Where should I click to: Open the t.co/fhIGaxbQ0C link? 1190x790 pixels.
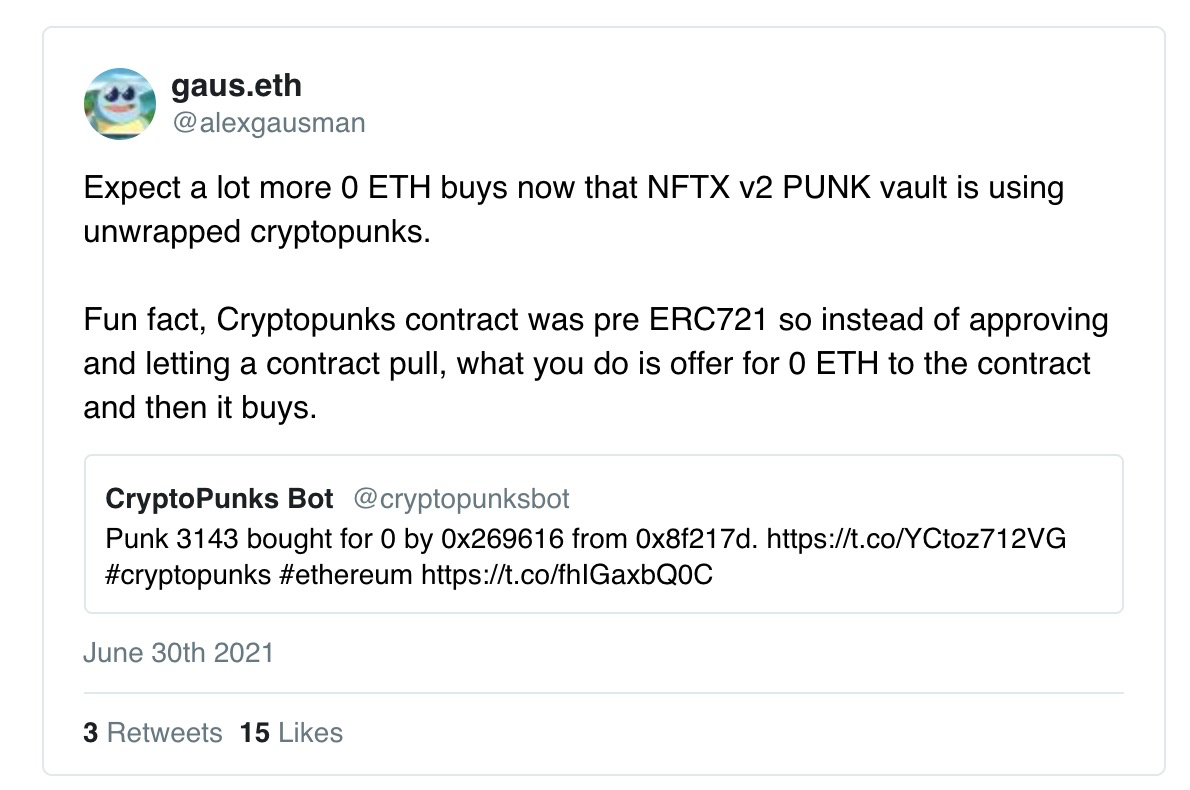click(567, 574)
